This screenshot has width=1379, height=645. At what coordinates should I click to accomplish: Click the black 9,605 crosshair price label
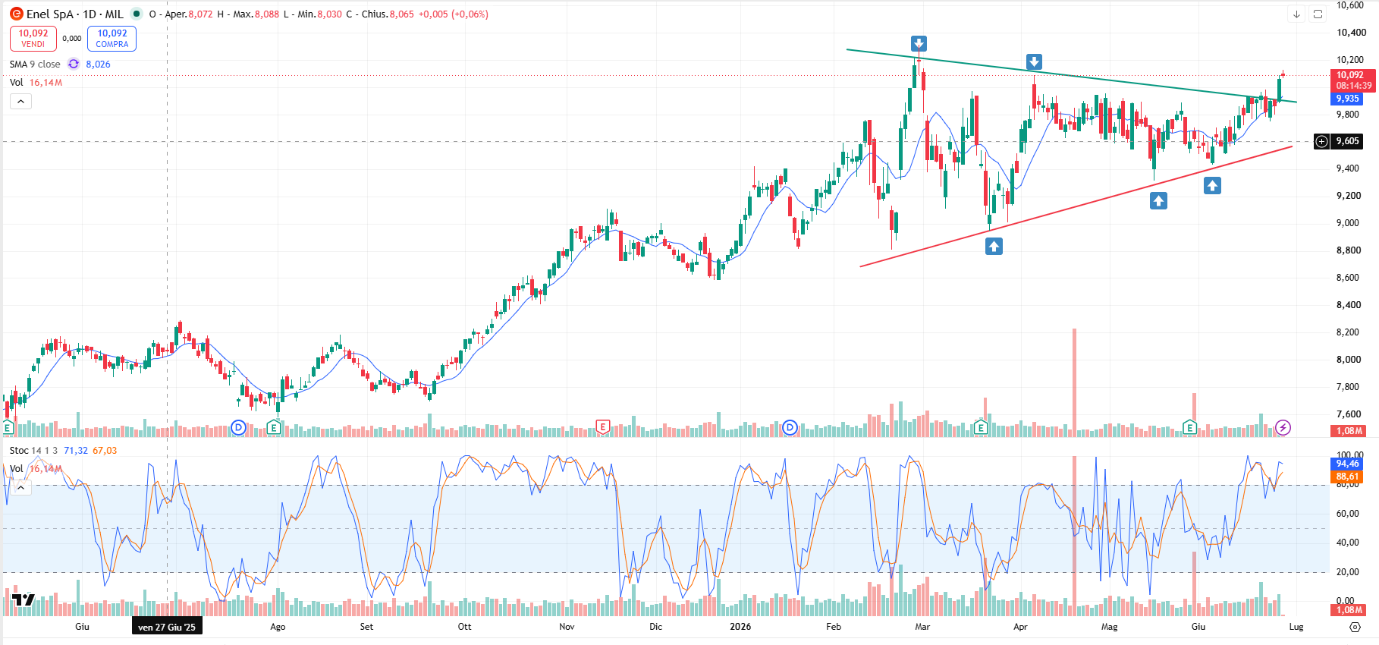pyautogui.click(x=1347, y=141)
